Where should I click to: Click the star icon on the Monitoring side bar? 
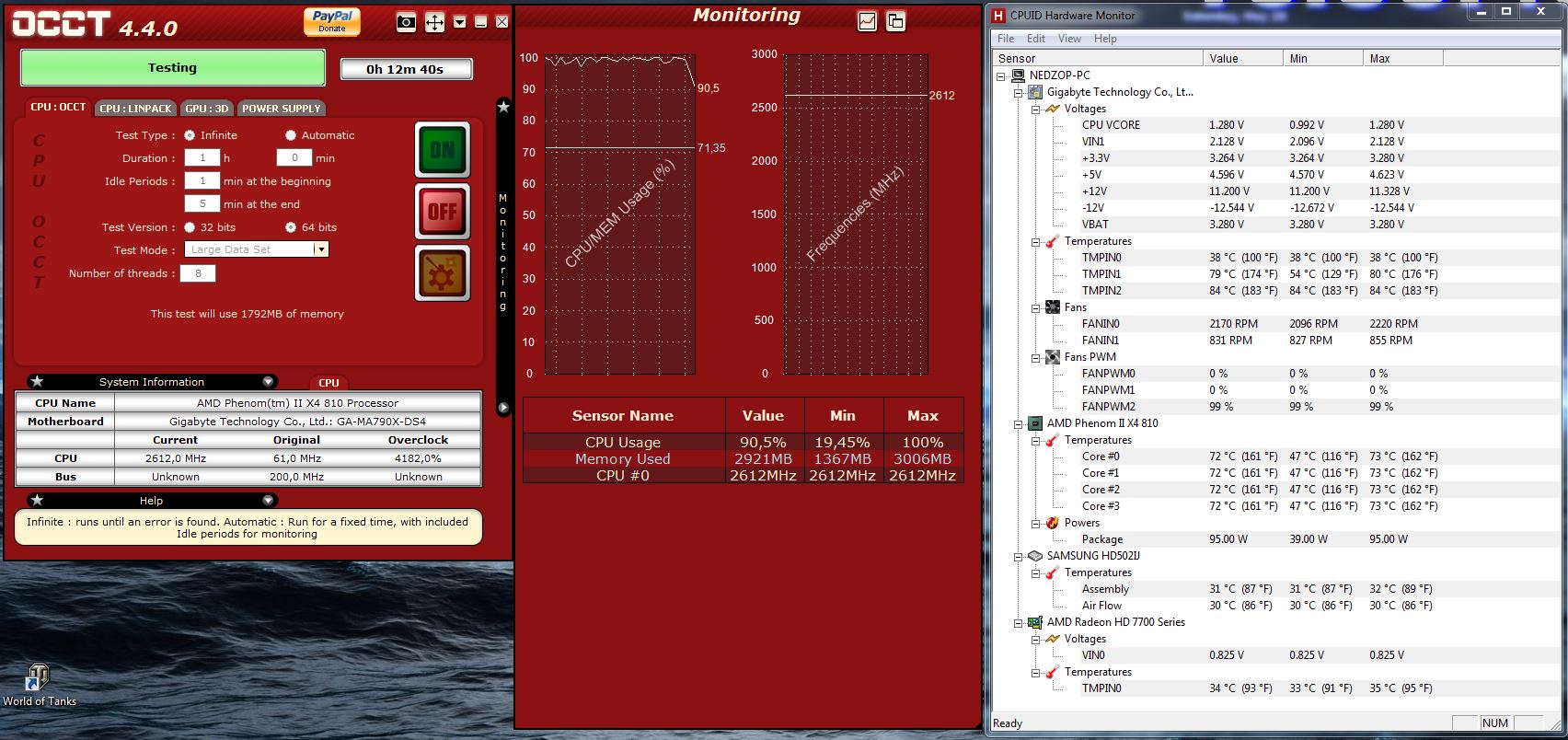coord(503,107)
